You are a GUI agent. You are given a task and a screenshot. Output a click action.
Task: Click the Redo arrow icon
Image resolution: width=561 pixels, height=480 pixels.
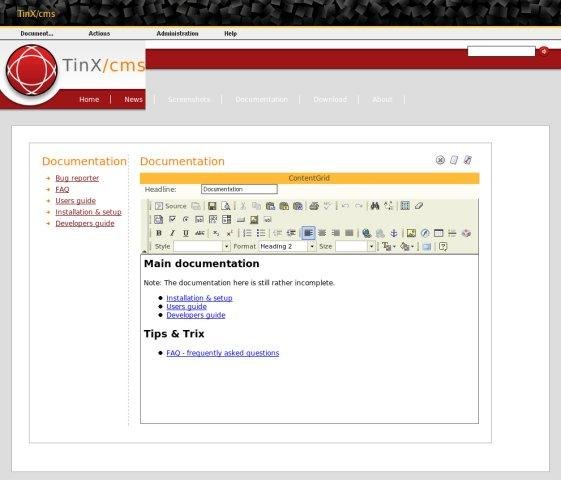tap(359, 206)
